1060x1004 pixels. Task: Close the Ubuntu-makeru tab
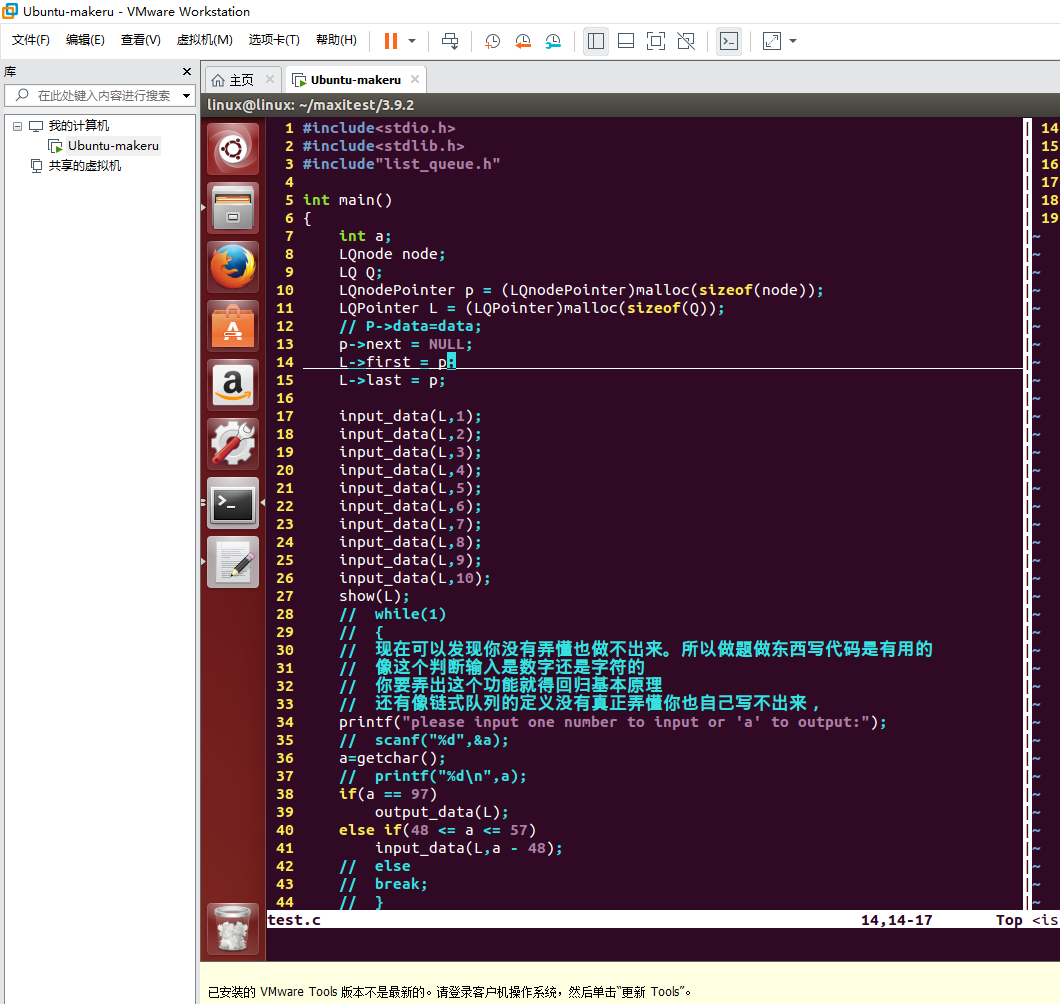415,79
